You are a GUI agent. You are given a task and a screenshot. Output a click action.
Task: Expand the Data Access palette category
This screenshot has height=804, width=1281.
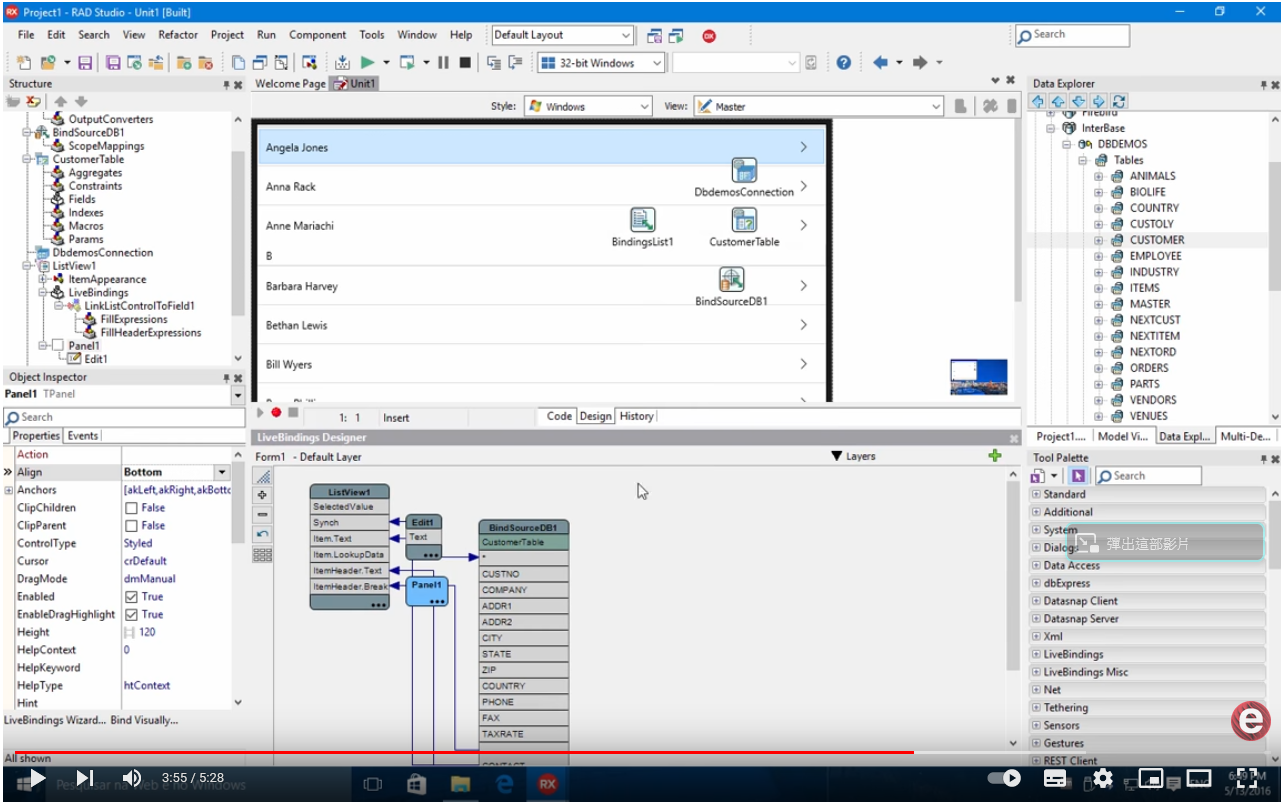(1036, 565)
